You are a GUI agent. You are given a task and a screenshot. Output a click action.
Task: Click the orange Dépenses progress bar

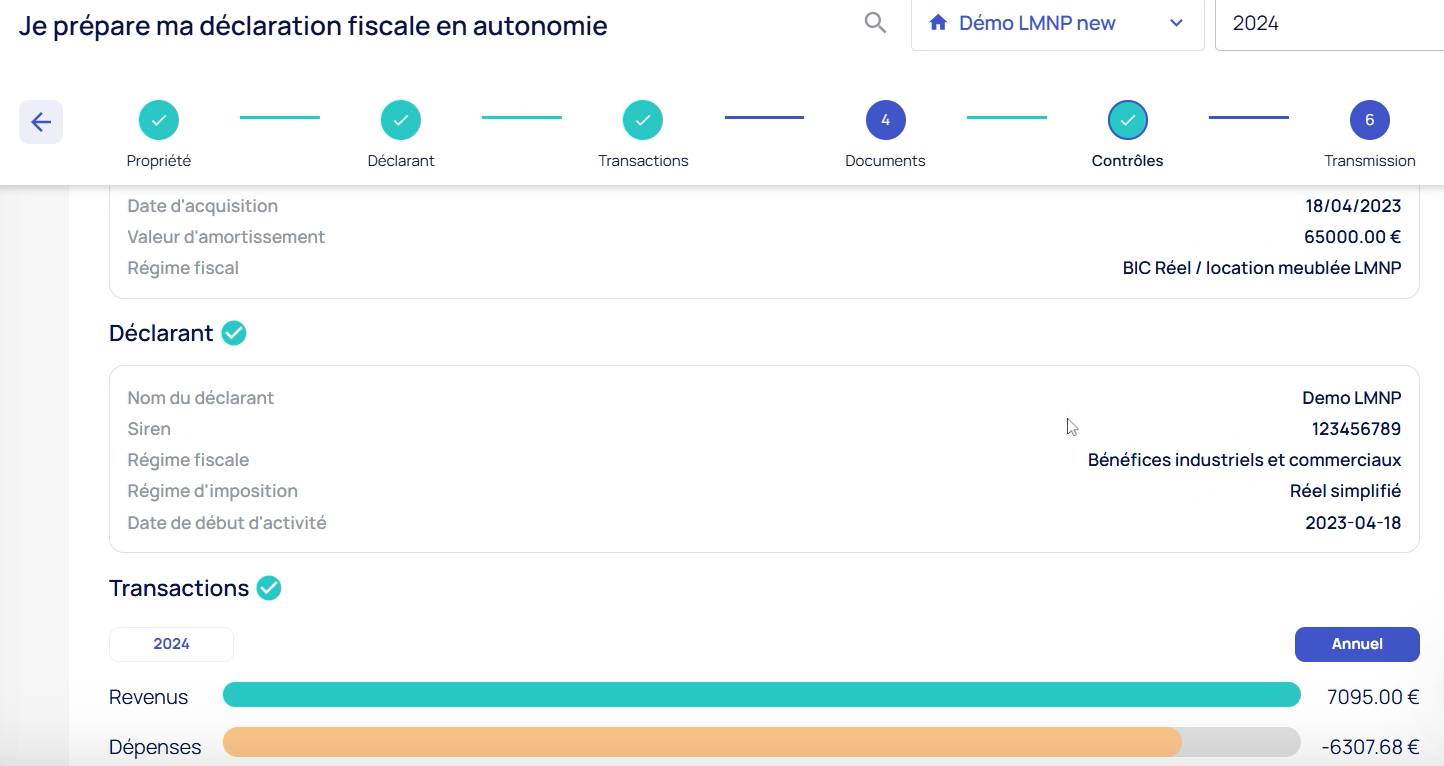click(702, 742)
